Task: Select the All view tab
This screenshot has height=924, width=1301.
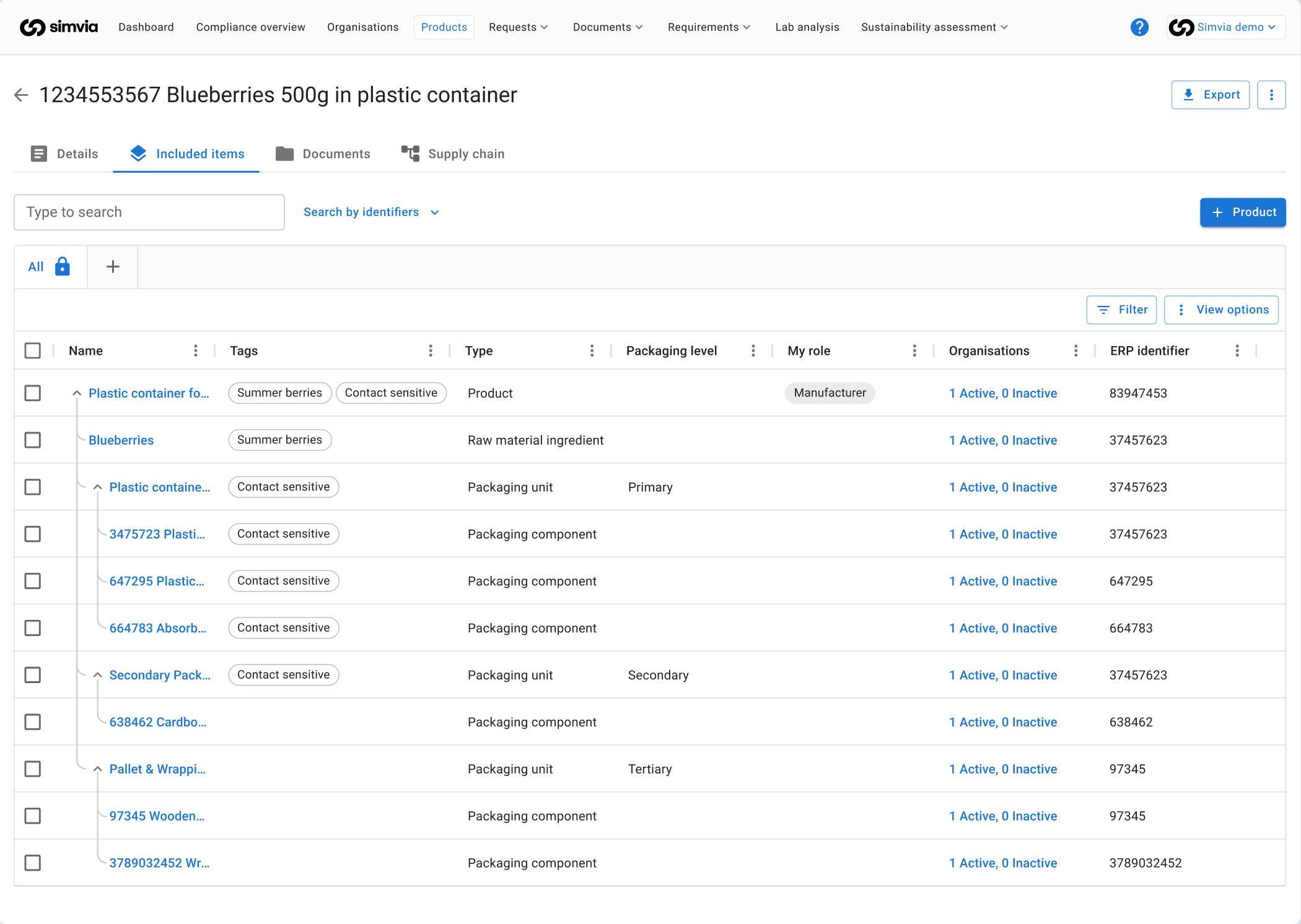Action: [50, 267]
